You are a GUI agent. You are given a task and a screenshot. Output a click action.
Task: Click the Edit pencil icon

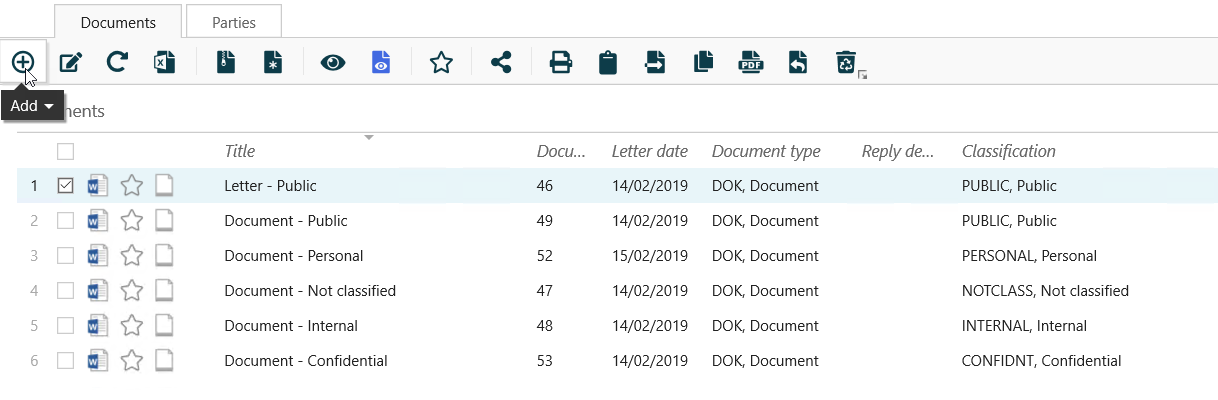pos(70,63)
